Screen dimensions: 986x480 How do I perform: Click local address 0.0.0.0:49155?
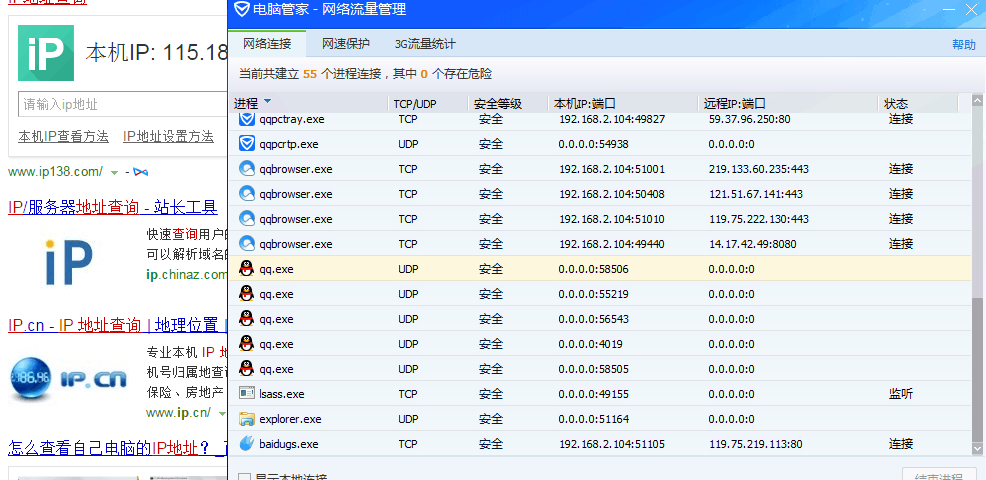coord(593,394)
